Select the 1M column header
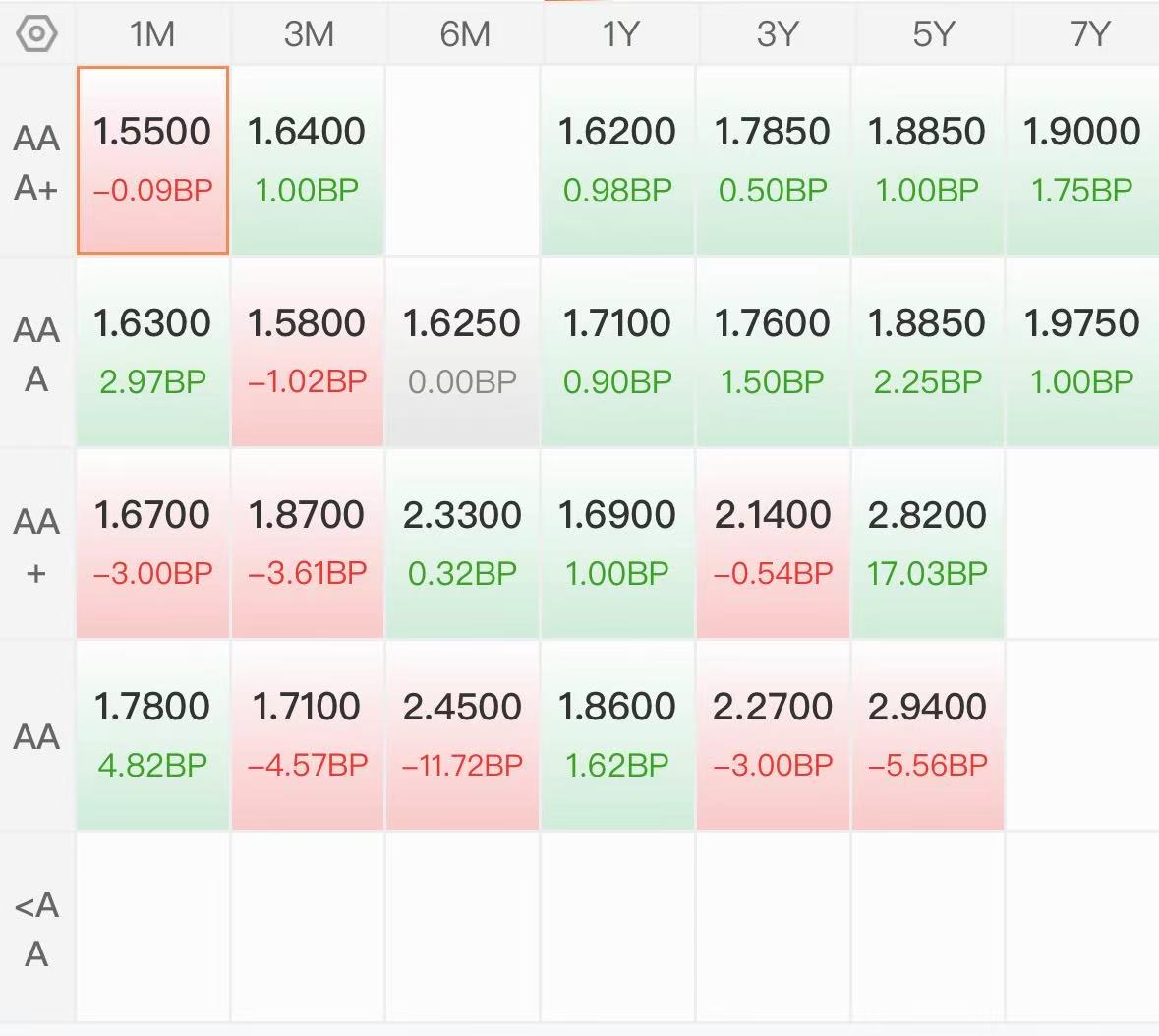This screenshot has height=1036, width=1159. click(x=152, y=34)
